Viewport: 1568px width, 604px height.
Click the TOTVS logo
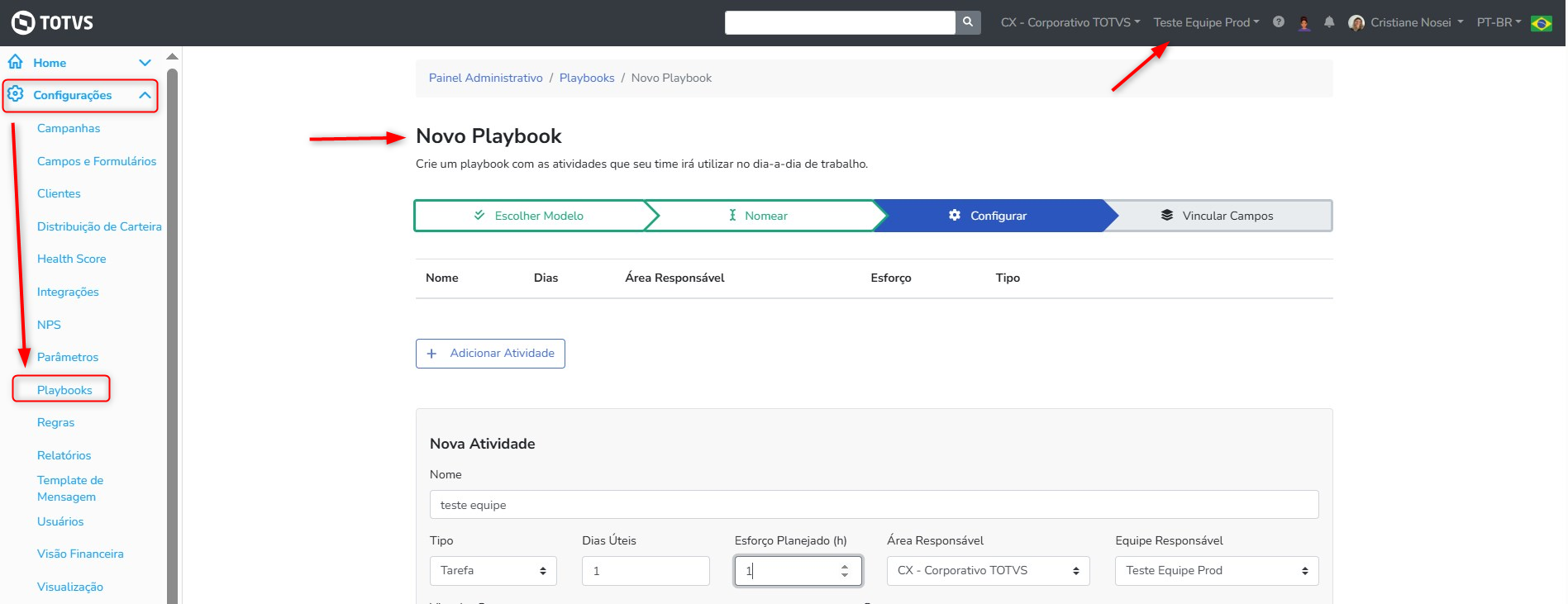click(53, 22)
